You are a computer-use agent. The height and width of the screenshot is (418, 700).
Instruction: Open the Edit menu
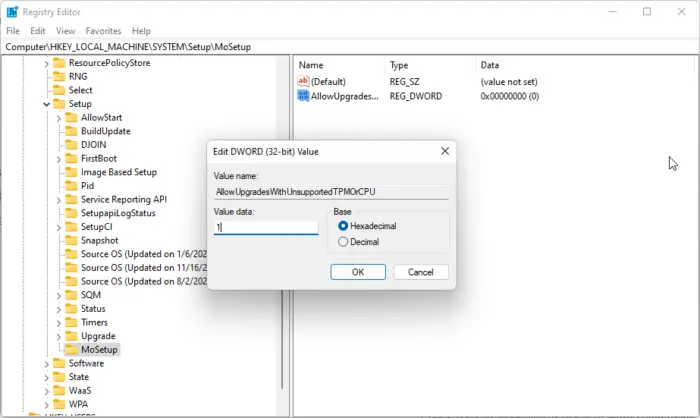pyautogui.click(x=38, y=31)
